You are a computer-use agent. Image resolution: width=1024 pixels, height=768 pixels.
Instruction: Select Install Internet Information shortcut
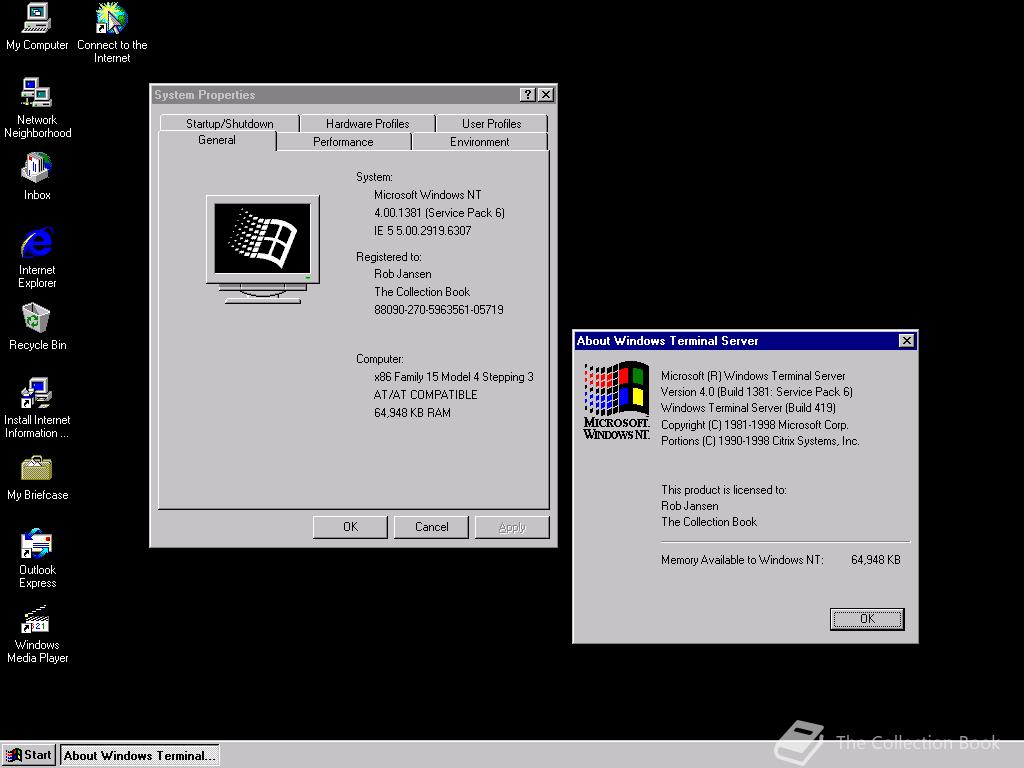pos(37,408)
